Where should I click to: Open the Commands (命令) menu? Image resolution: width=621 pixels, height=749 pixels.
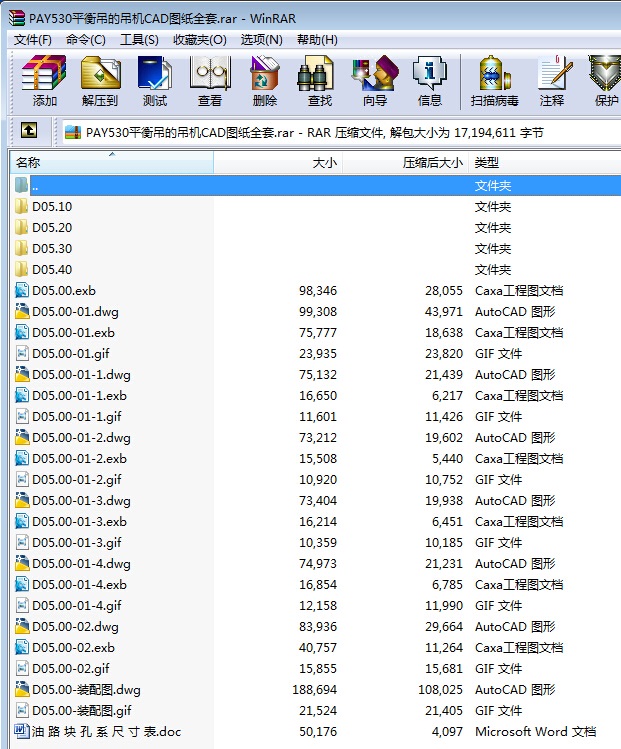tap(86, 40)
